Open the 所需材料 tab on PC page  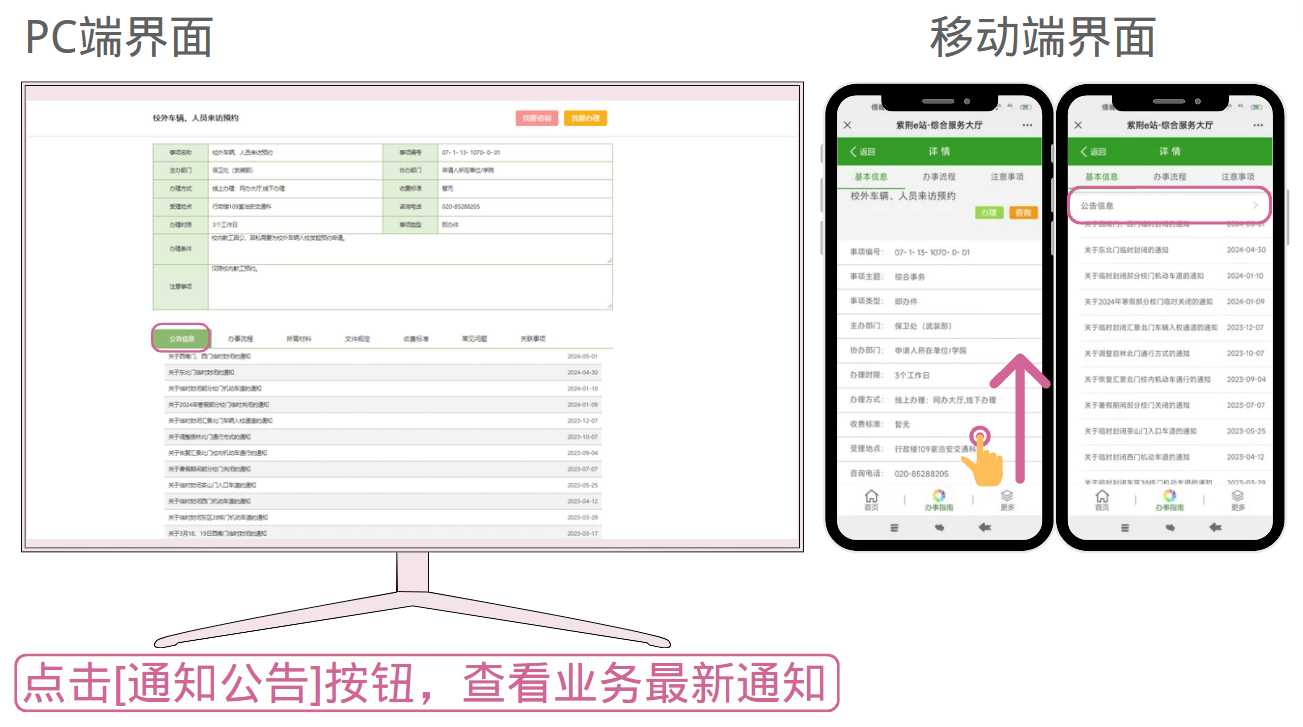click(299, 339)
